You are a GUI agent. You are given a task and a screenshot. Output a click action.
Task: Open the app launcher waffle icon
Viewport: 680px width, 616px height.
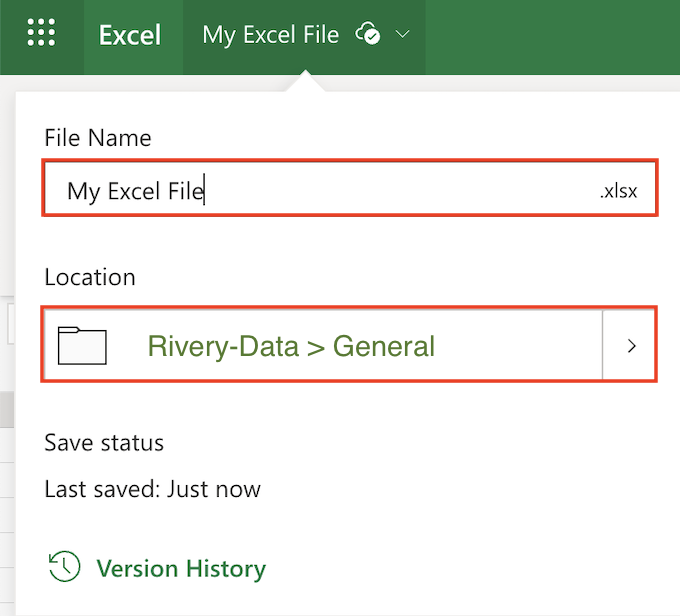pyautogui.click(x=41, y=33)
